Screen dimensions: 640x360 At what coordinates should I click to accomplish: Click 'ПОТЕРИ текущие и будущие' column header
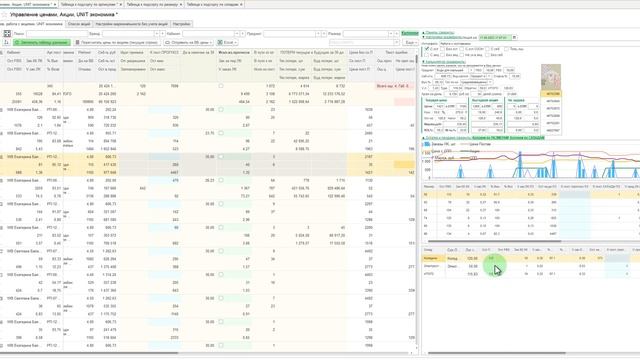(312, 53)
